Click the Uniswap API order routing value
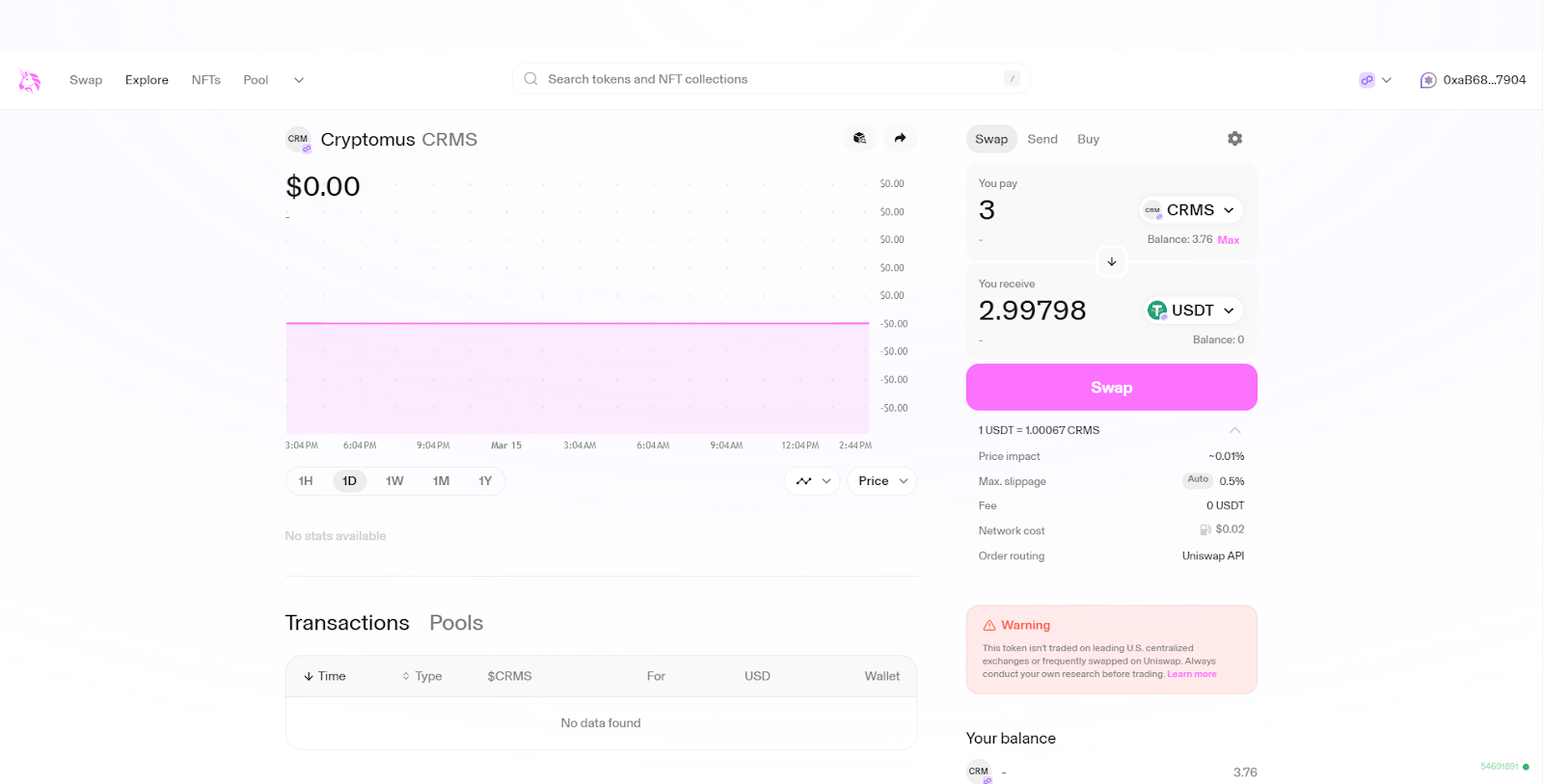Viewport: 1543px width, 784px height. click(1213, 555)
